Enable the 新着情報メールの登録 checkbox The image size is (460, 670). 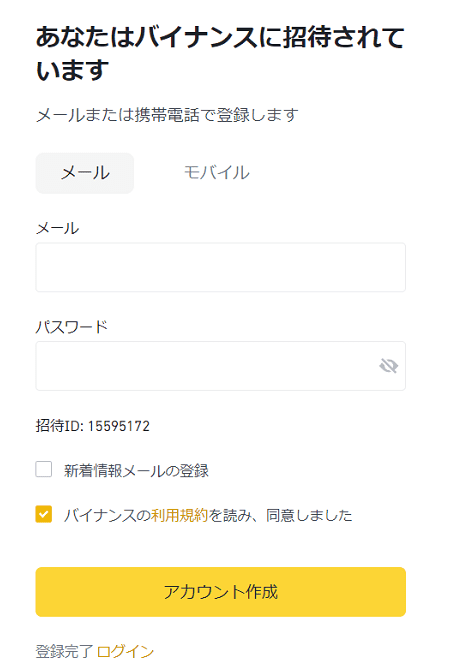click(44, 469)
